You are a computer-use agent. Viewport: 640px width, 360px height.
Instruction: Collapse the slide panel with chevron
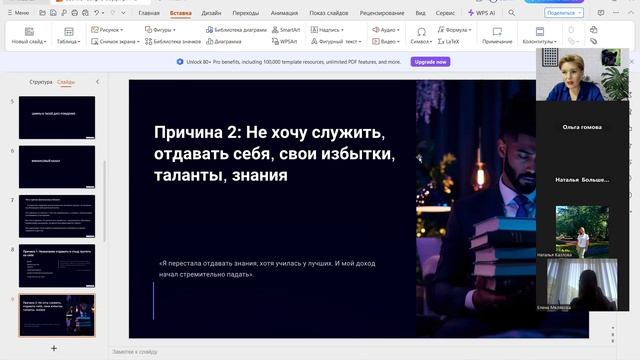click(x=98, y=82)
